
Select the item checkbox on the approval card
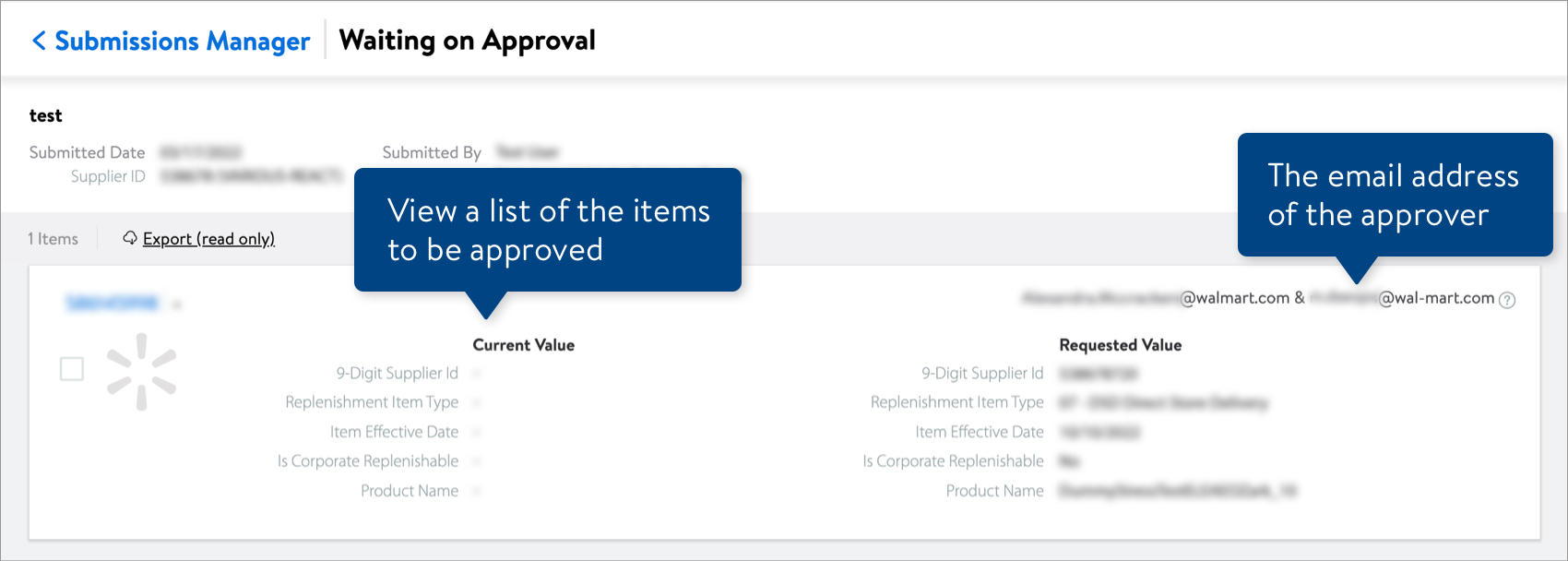(x=71, y=368)
